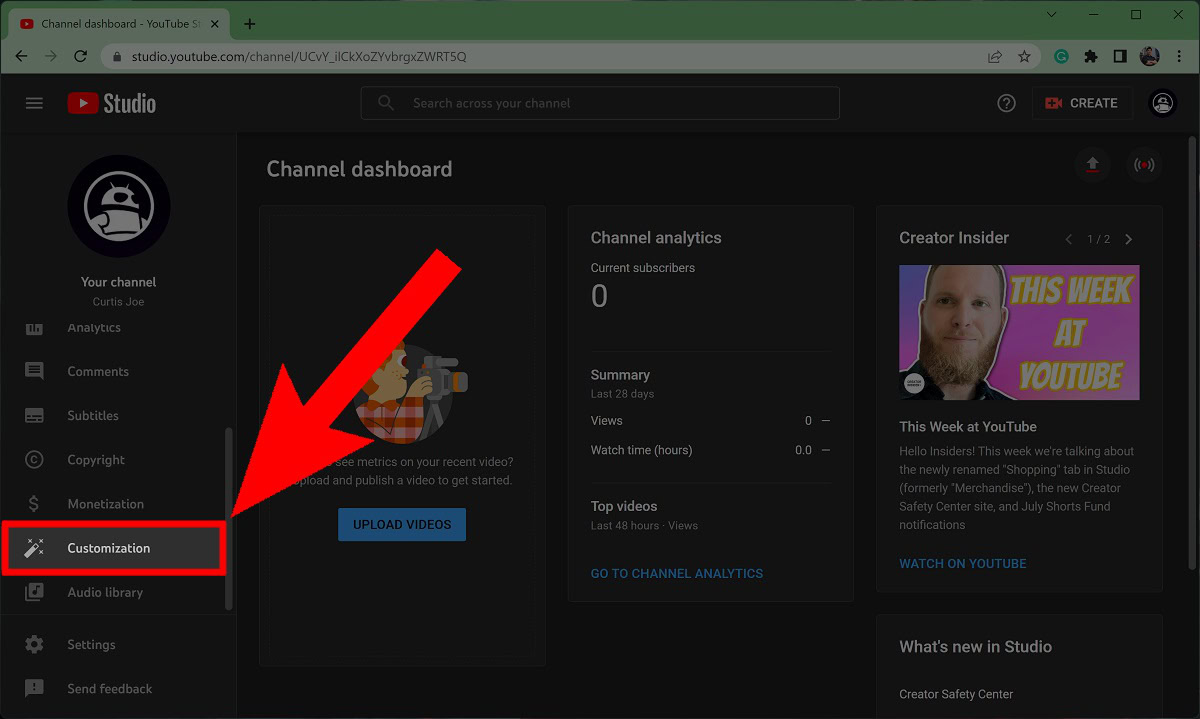Click the browser bookmark star icon
The width and height of the screenshot is (1200, 719).
point(1024,57)
